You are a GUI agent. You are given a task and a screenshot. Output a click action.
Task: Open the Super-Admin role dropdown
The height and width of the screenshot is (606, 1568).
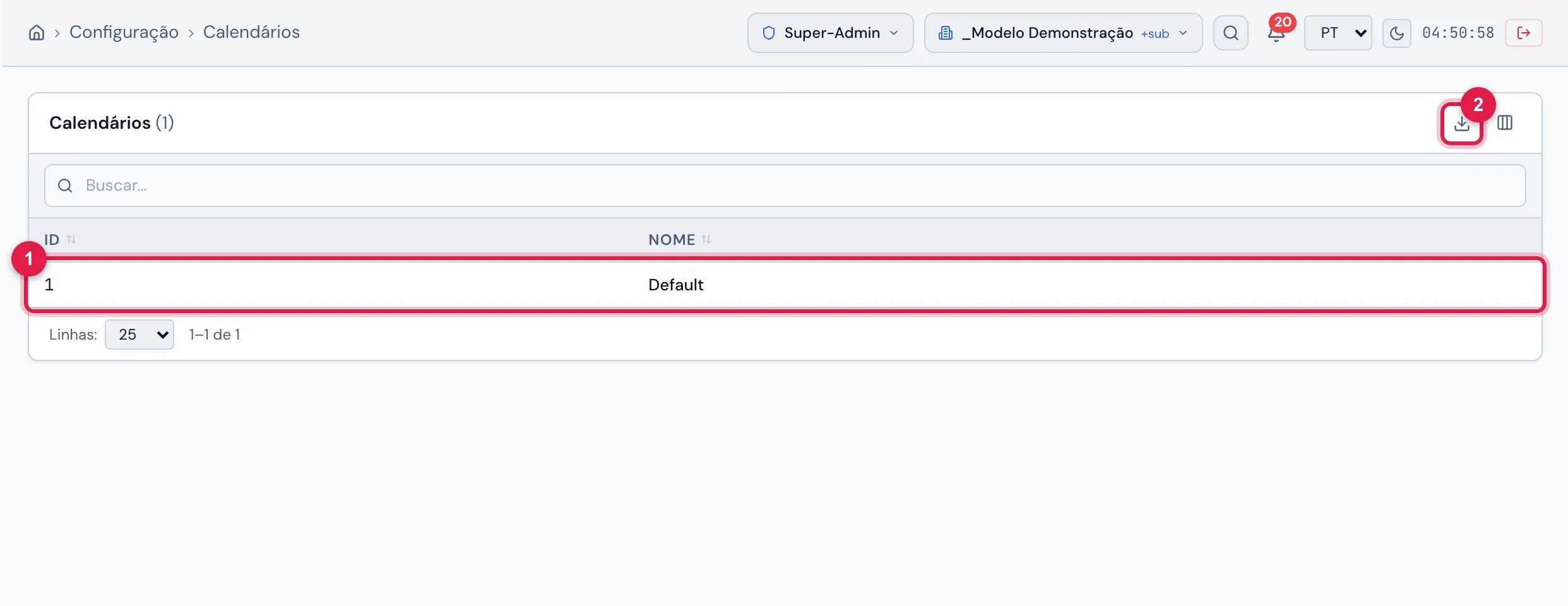pos(830,33)
